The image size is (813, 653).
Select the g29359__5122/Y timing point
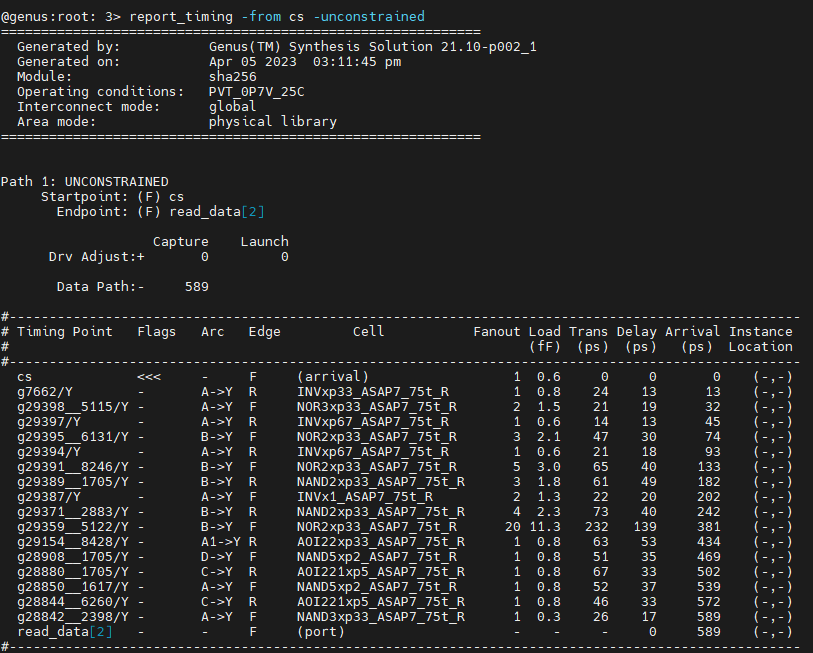[x=73, y=527]
